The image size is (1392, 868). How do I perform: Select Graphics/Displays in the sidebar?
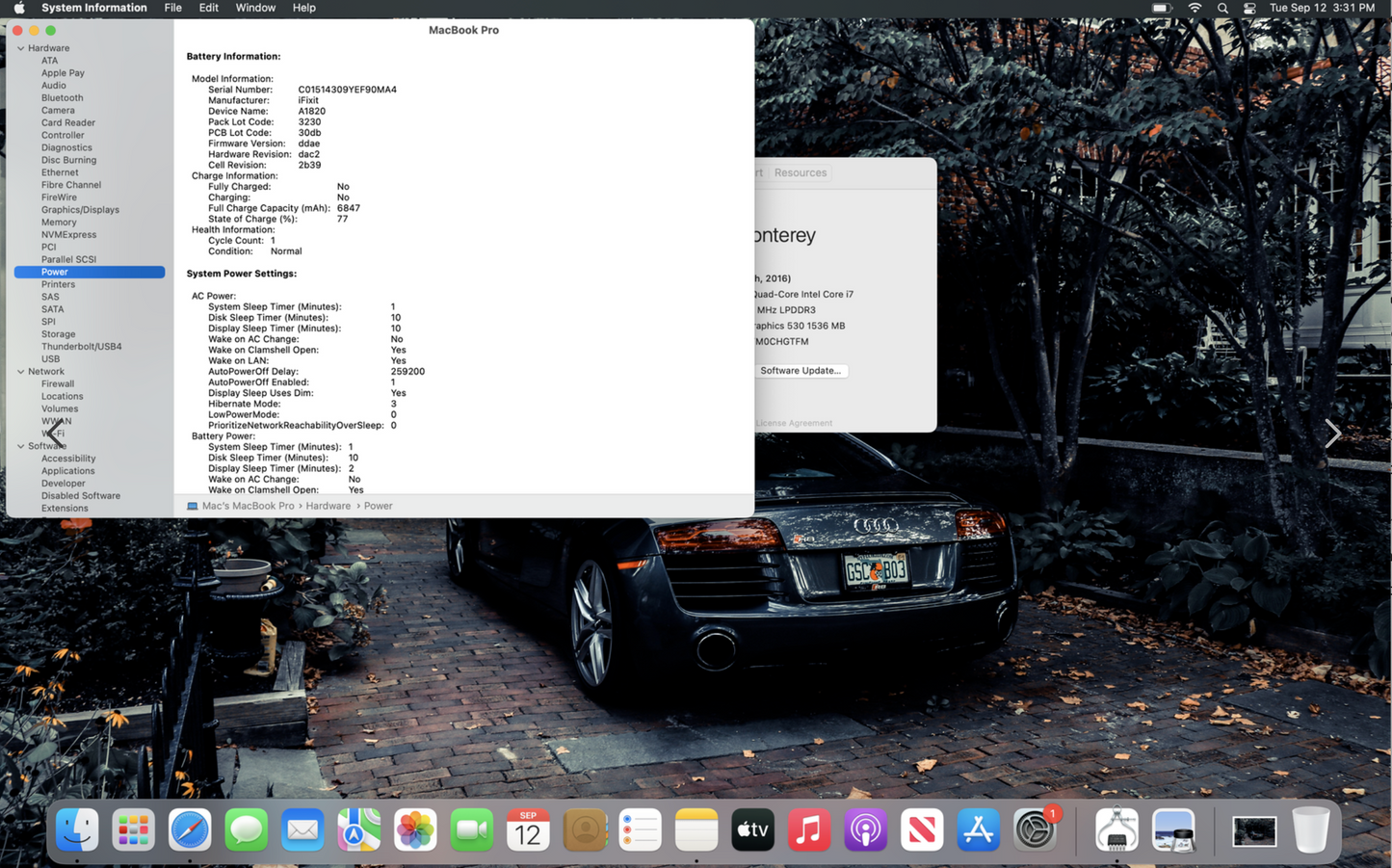(80, 210)
